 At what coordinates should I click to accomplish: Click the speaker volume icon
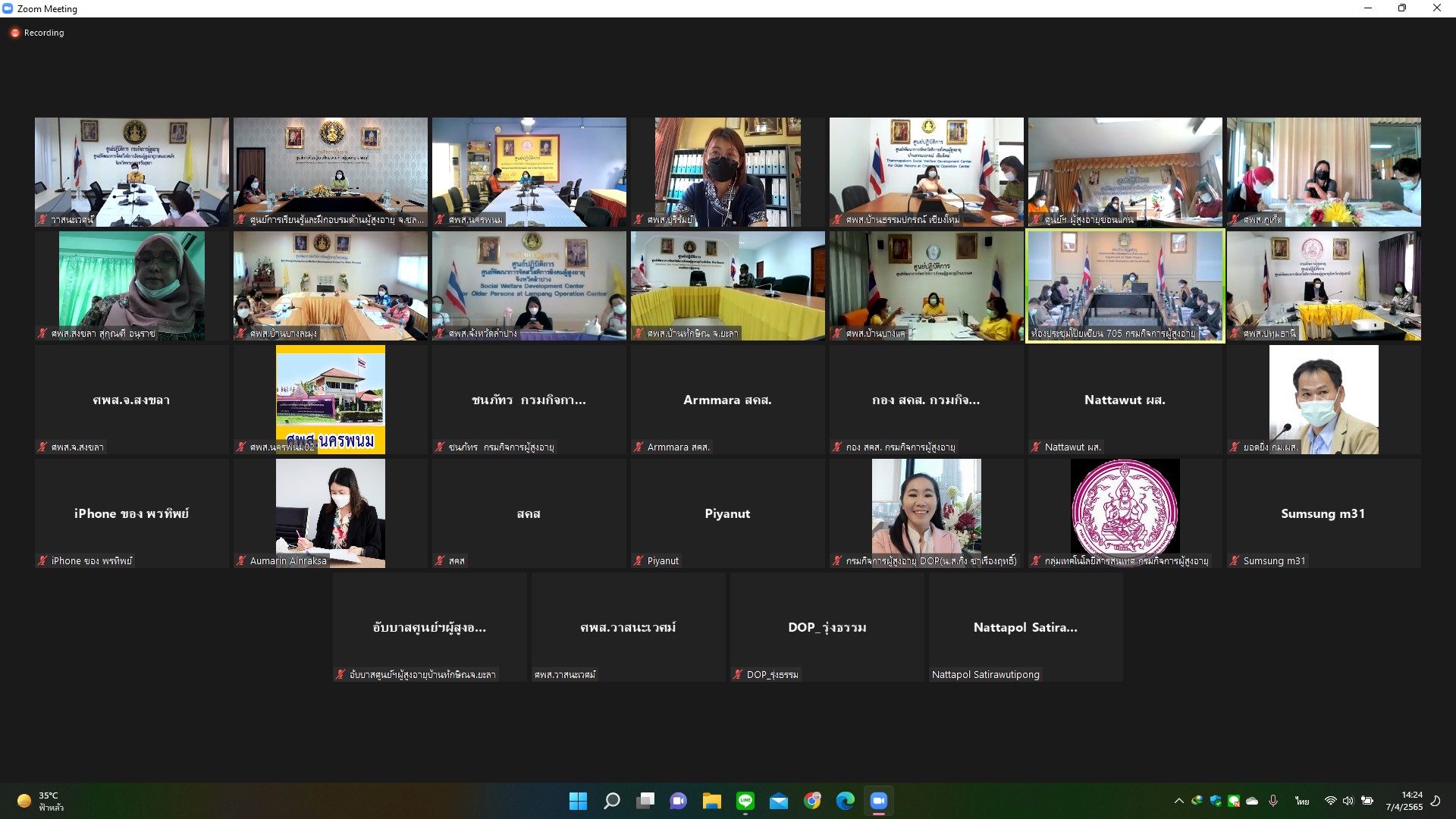click(x=1348, y=801)
